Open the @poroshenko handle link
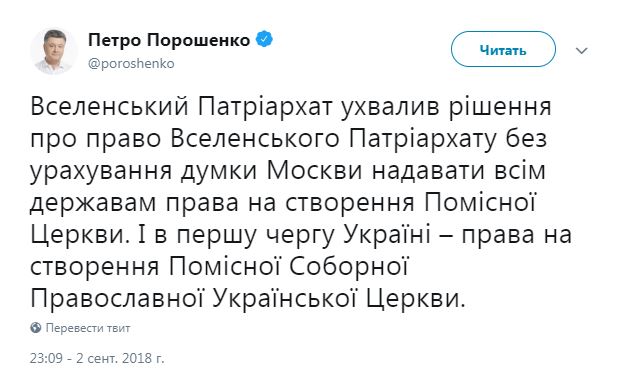617x375 pixels. tap(131, 63)
